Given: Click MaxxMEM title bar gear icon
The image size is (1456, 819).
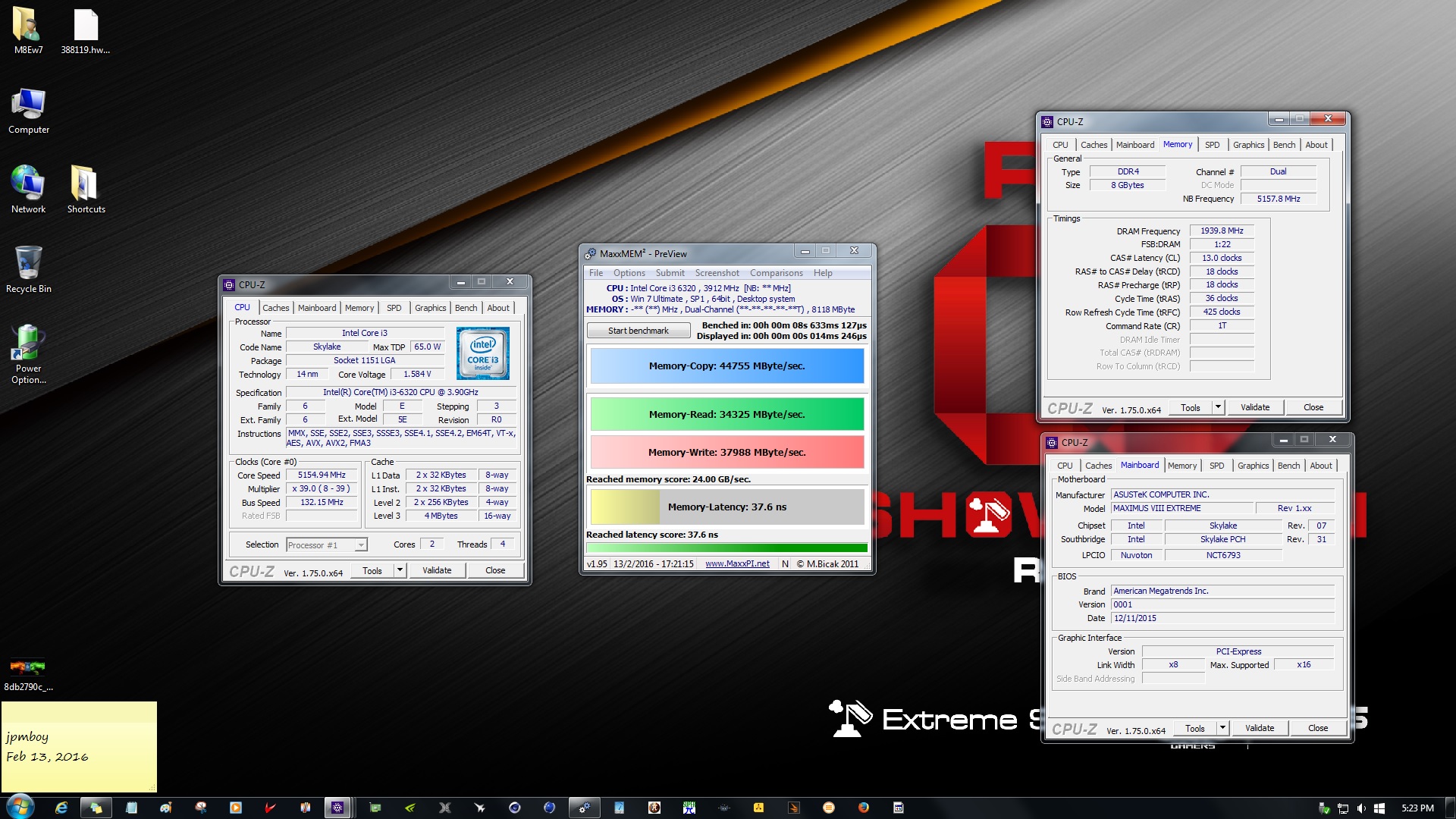Looking at the screenshot, I should tap(591, 253).
